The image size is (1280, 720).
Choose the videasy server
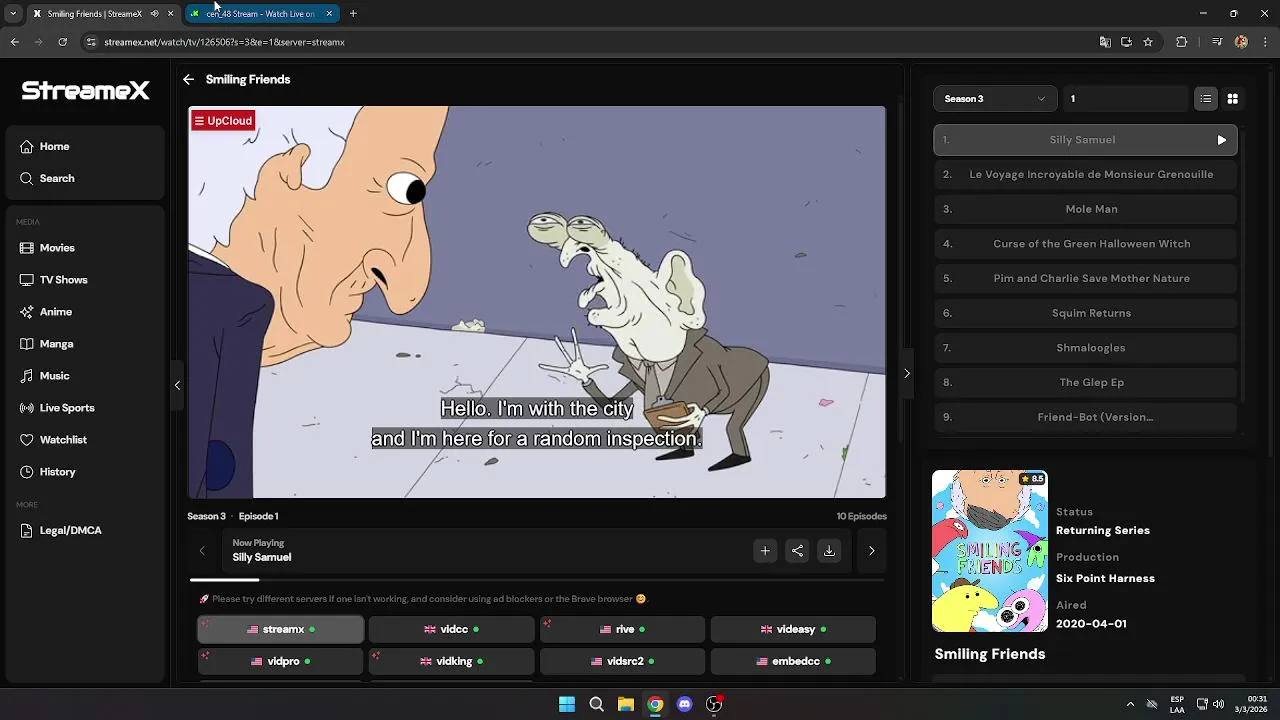(794, 630)
